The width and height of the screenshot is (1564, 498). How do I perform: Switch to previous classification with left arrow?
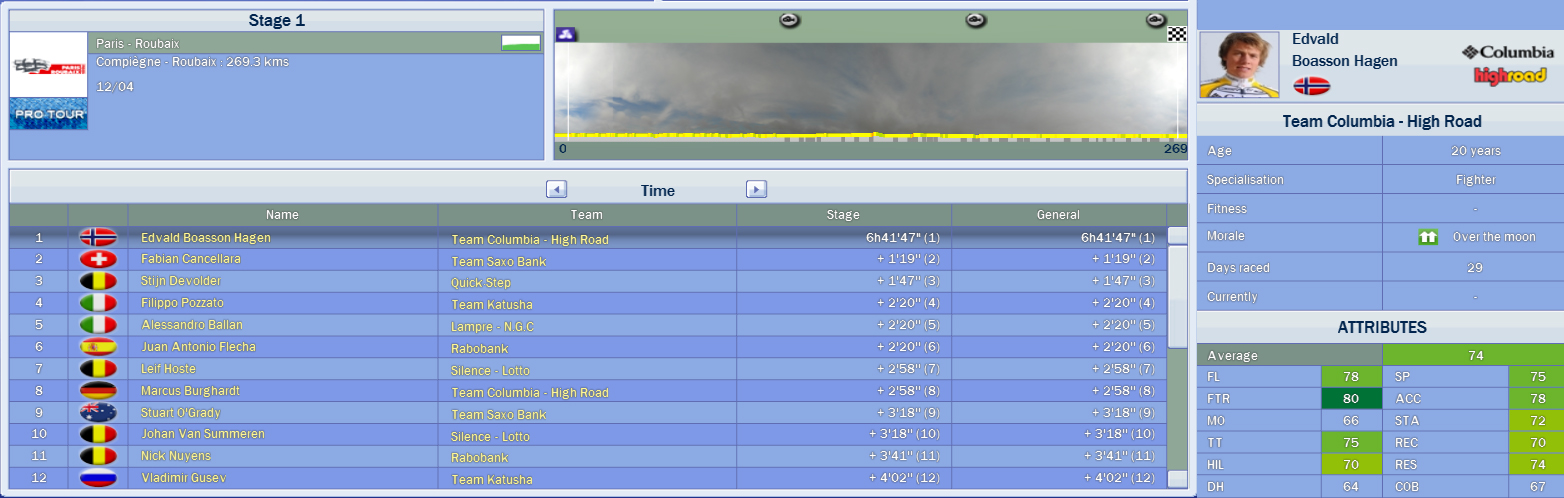(x=557, y=189)
